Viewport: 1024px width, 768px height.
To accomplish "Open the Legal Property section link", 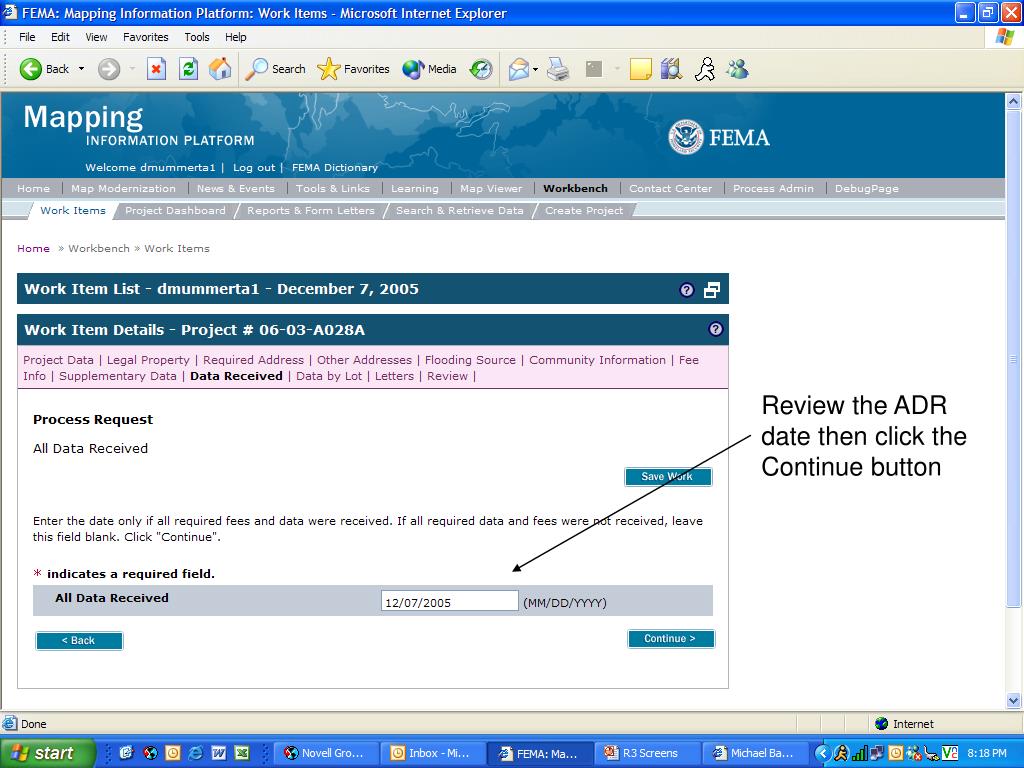I will [x=148, y=360].
